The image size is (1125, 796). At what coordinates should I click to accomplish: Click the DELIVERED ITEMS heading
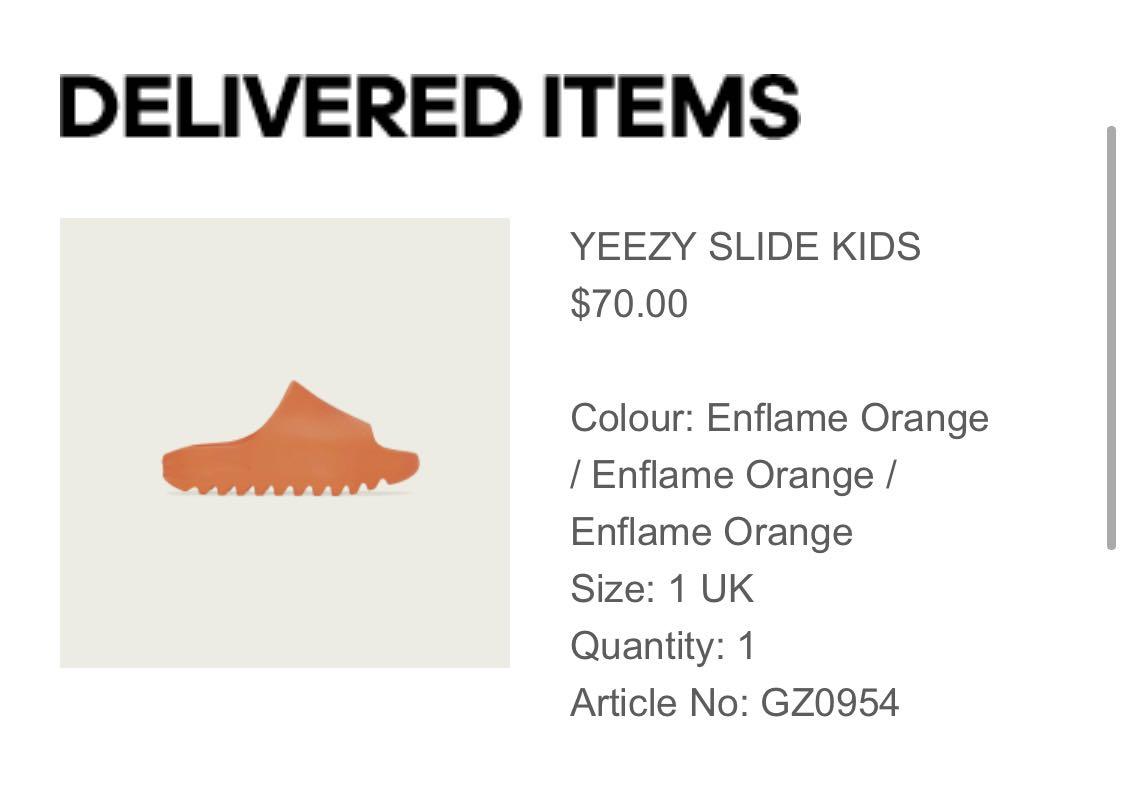pos(430,106)
